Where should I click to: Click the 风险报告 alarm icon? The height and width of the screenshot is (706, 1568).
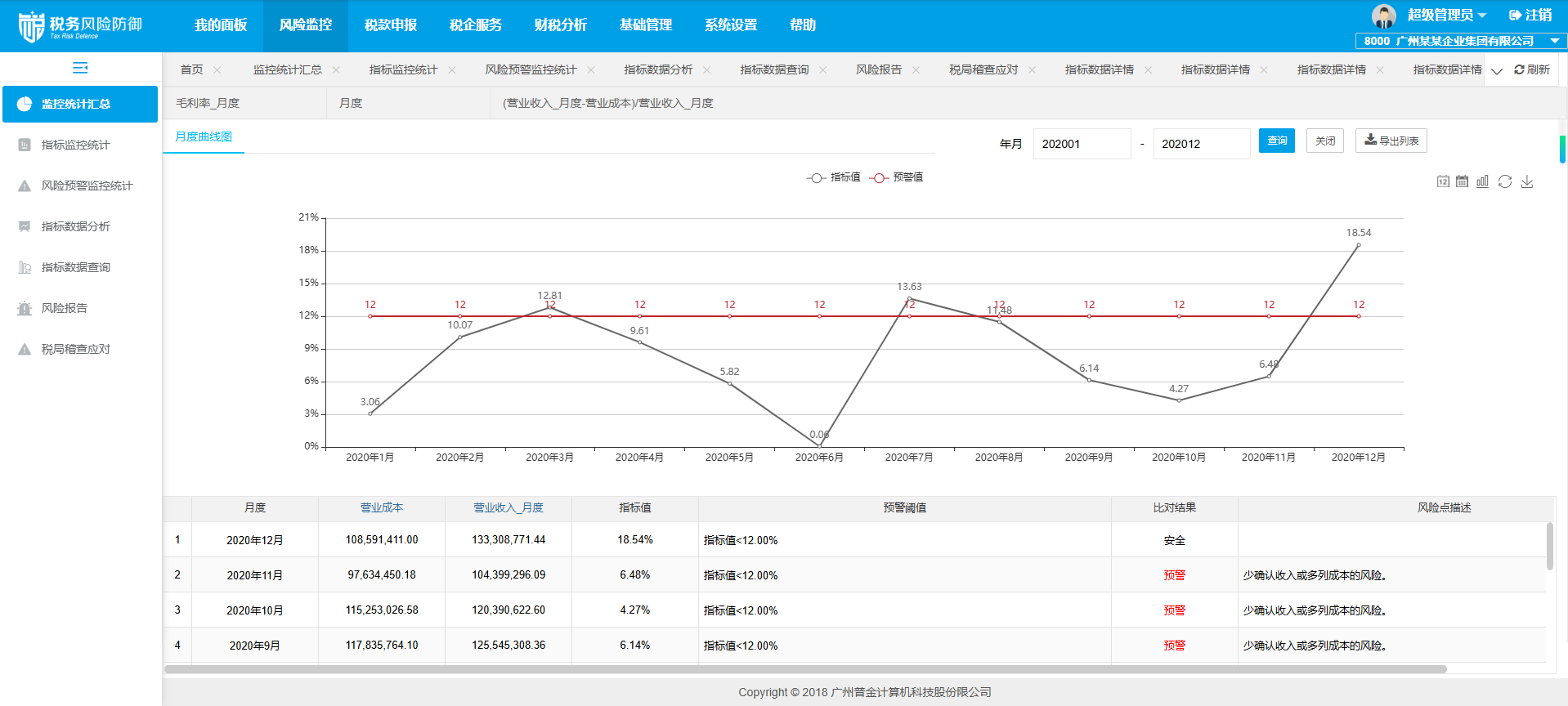click(x=25, y=308)
